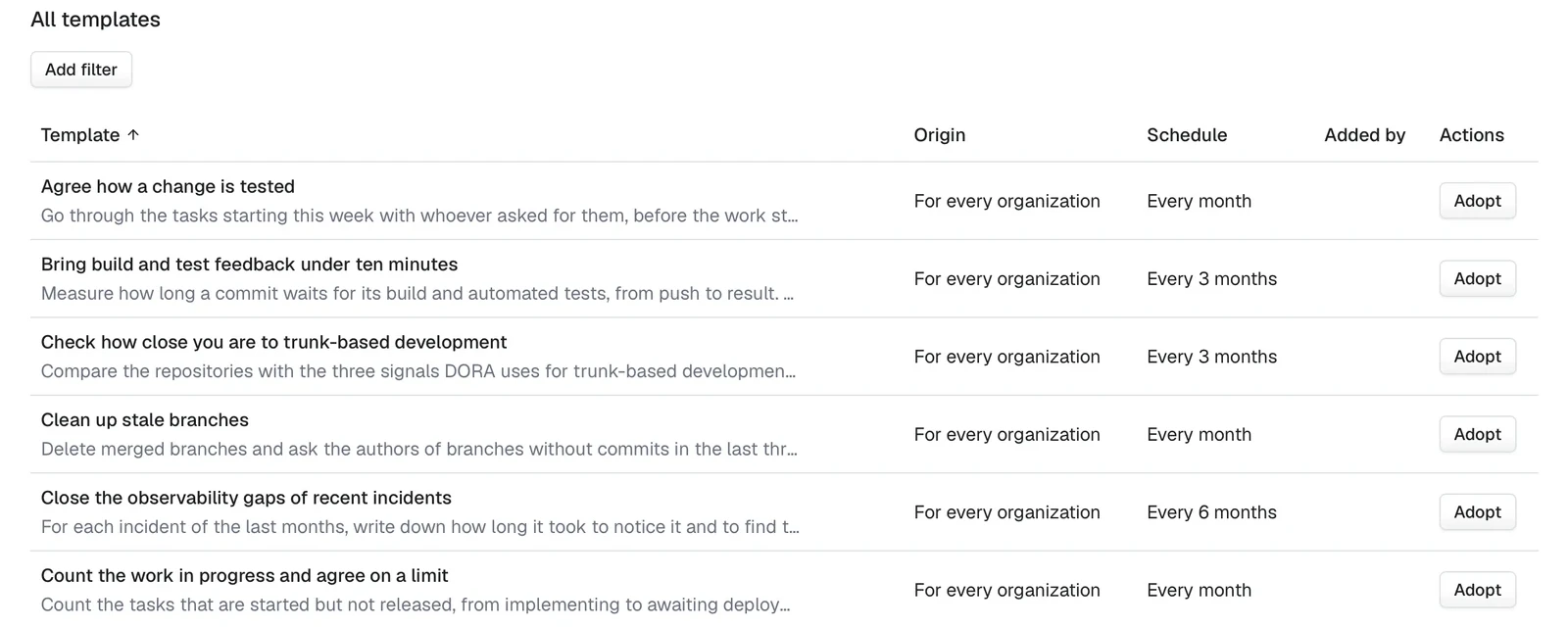Click the Origin column header

click(x=939, y=135)
